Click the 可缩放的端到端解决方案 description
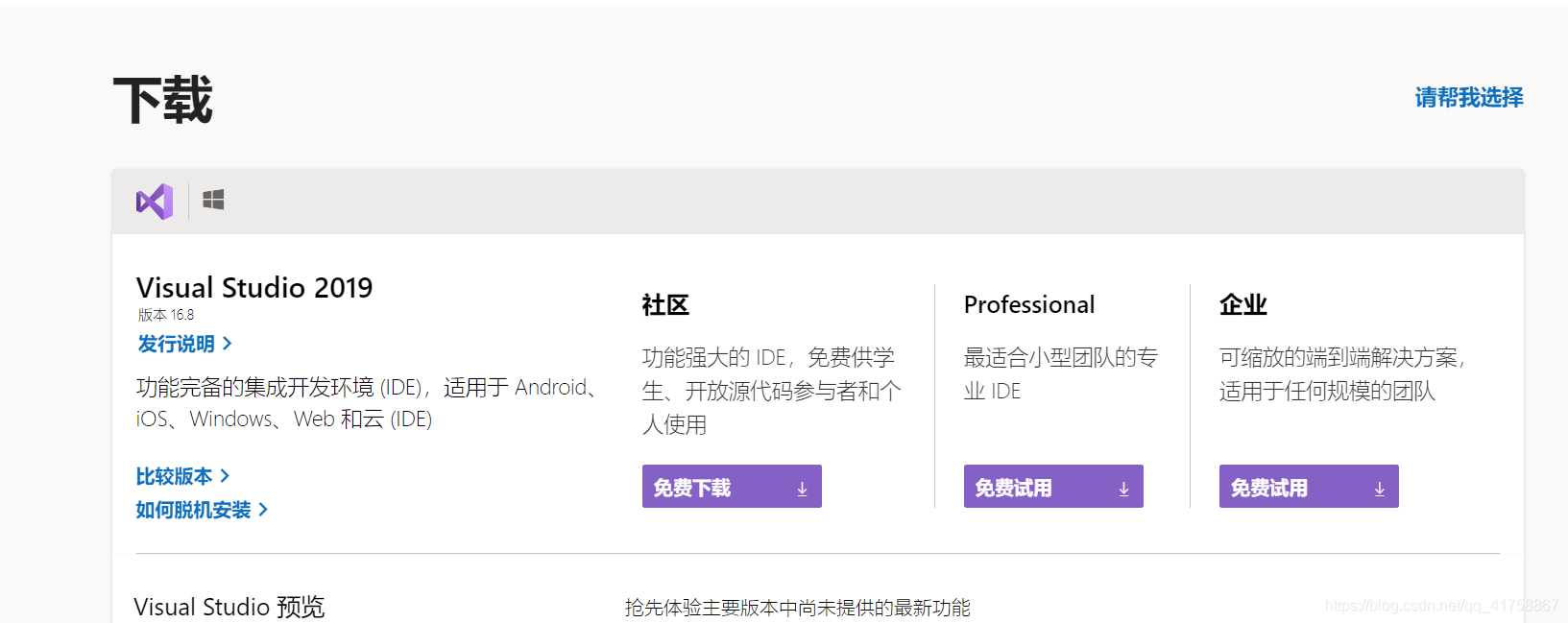 point(1344,374)
